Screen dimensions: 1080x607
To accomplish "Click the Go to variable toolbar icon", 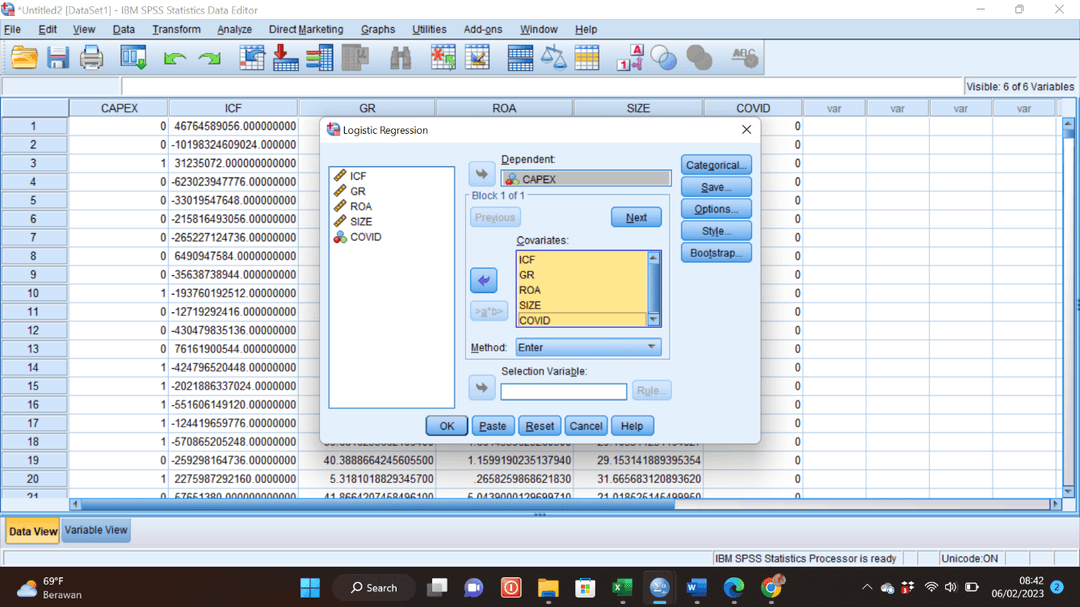I will [x=286, y=58].
